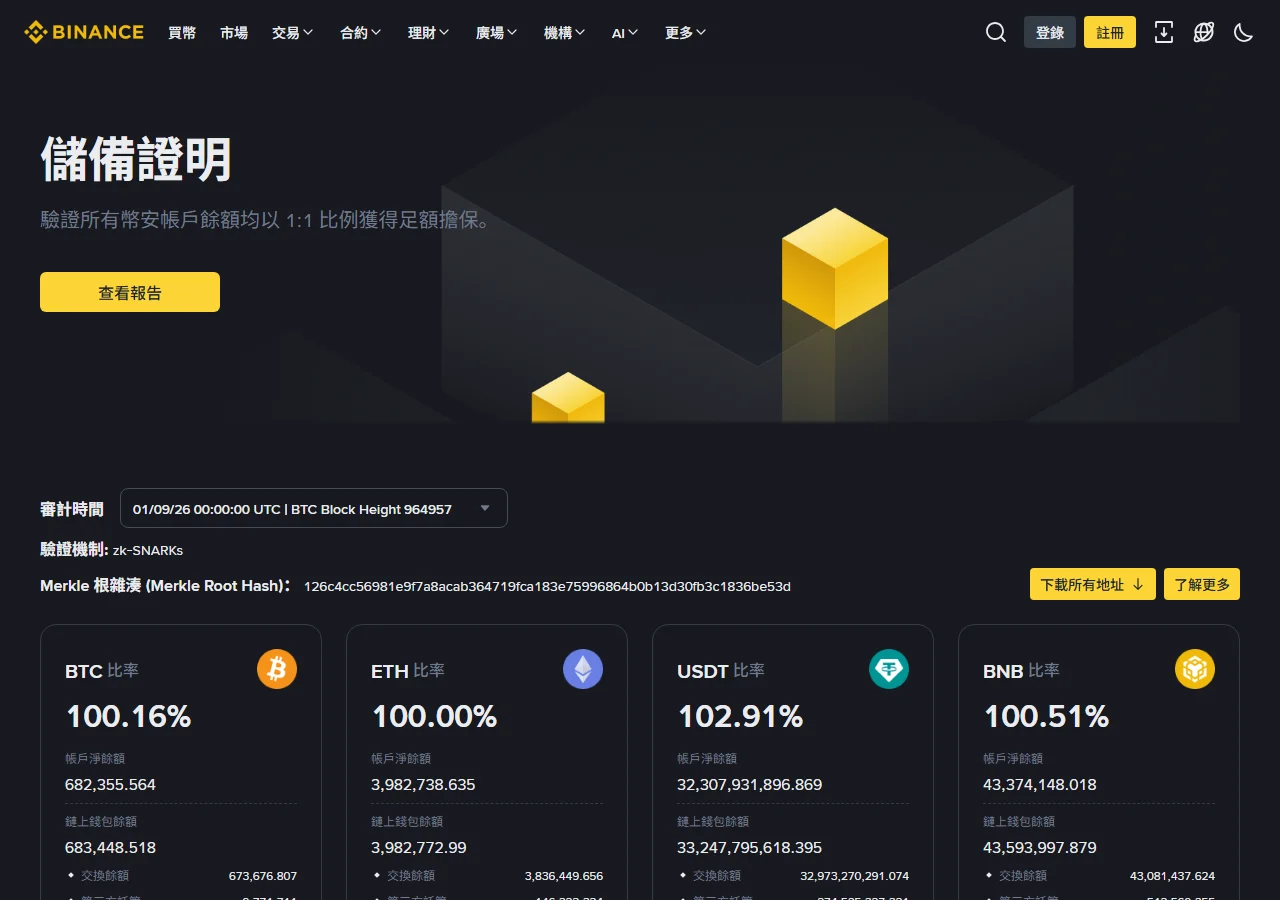The image size is (1280, 900).
Task: Click the Bitcoin coin icon
Action: click(x=277, y=669)
